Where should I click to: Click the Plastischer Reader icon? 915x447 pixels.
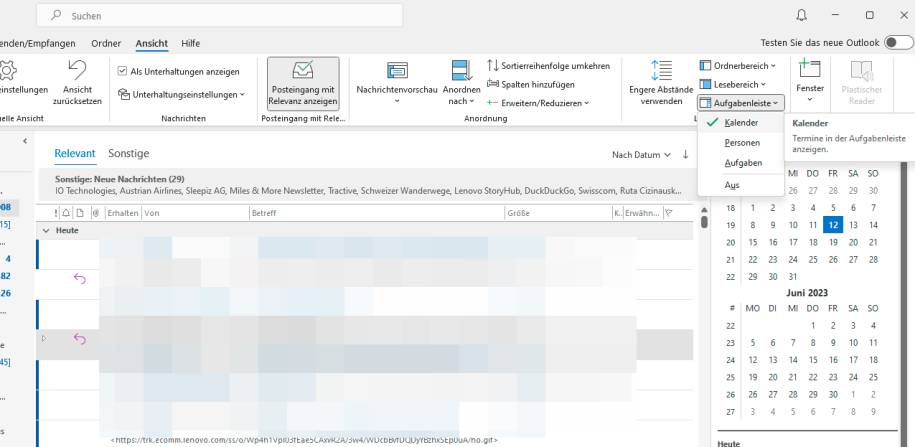(861, 71)
